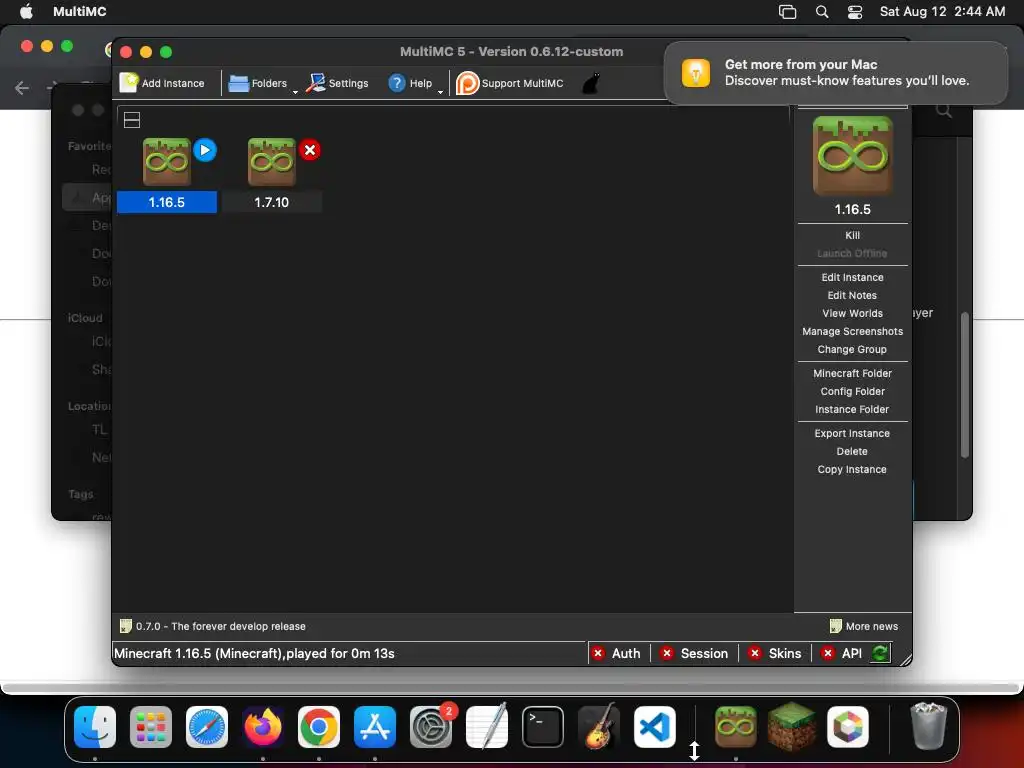Image resolution: width=1024 pixels, height=768 pixels.
Task: Click Support MultiMC Patreon button
Action: (509, 83)
